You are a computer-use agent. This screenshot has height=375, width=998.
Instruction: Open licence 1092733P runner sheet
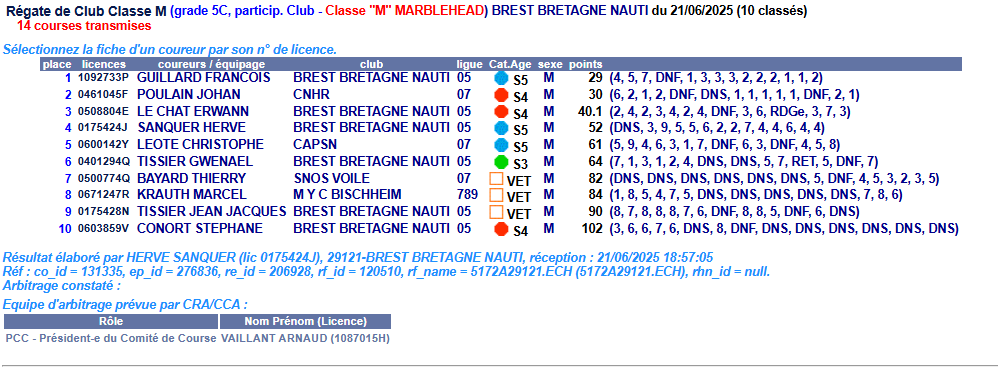tap(103, 78)
